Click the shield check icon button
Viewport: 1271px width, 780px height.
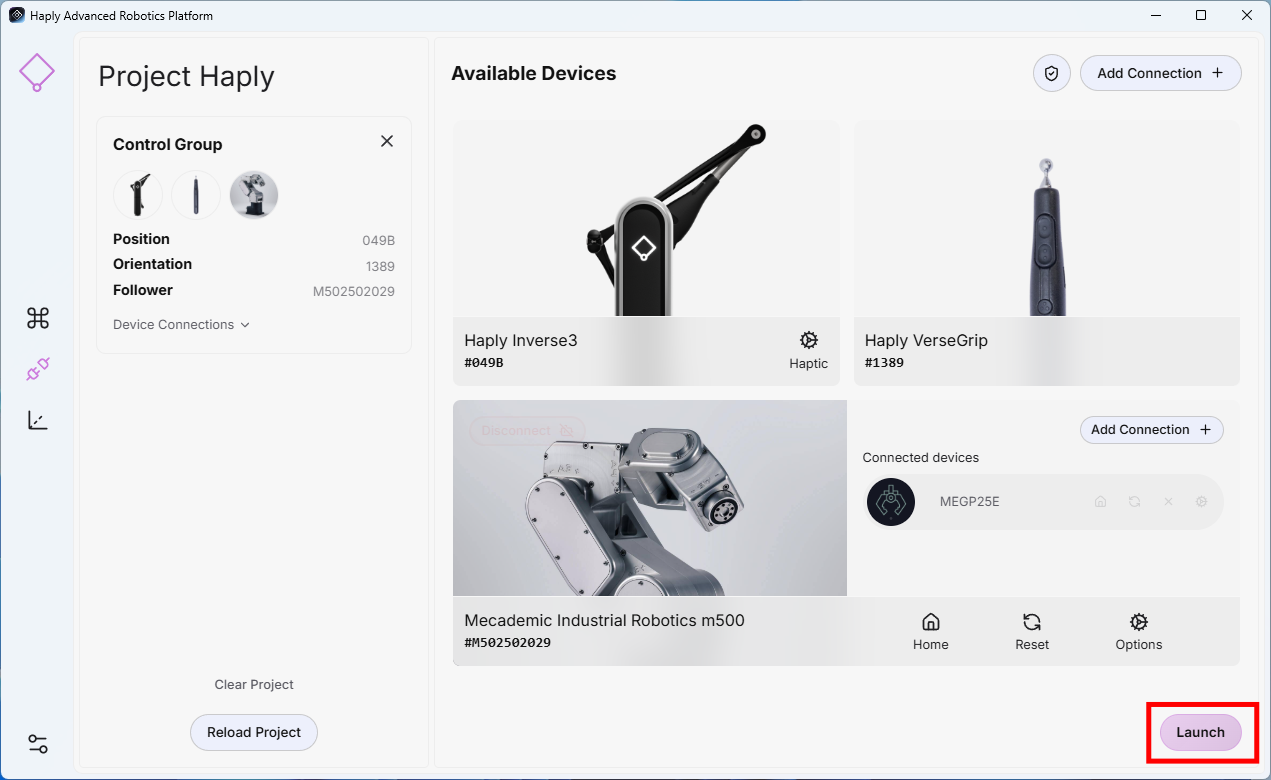1052,73
